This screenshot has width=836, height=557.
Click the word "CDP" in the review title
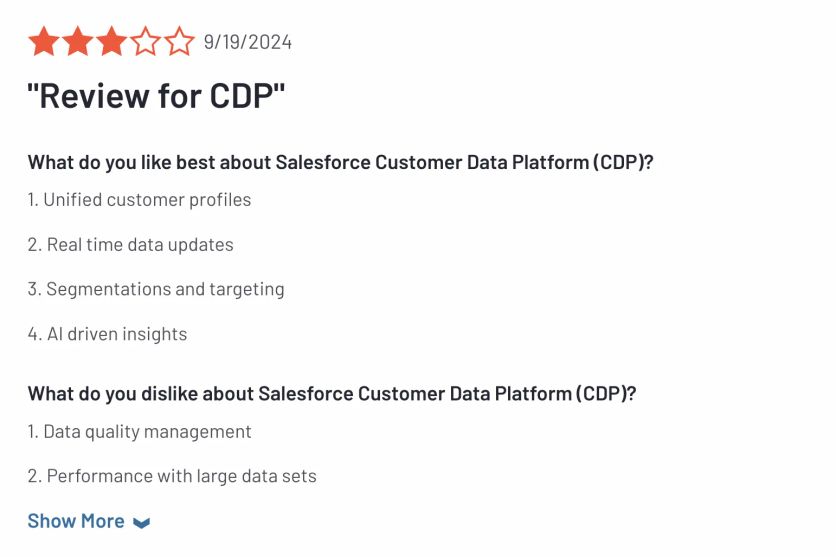[246, 97]
